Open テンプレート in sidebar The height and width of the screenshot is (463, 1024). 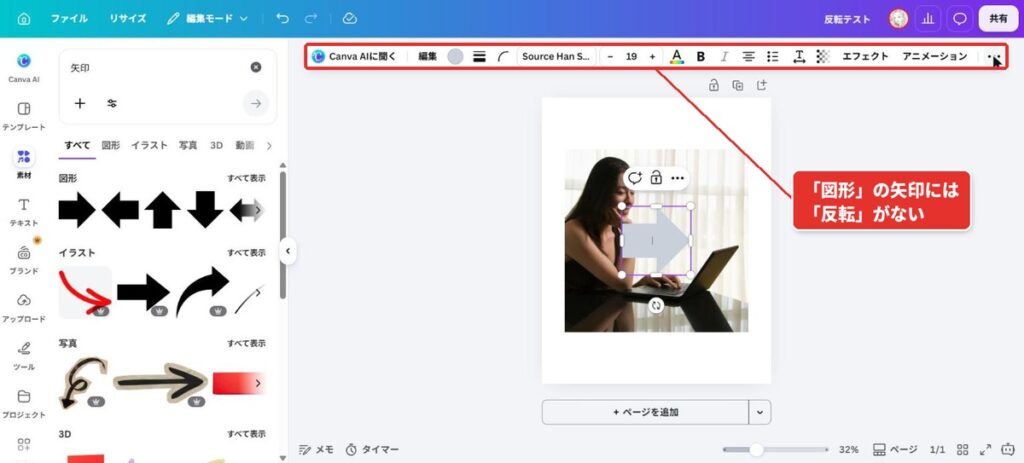(24, 116)
